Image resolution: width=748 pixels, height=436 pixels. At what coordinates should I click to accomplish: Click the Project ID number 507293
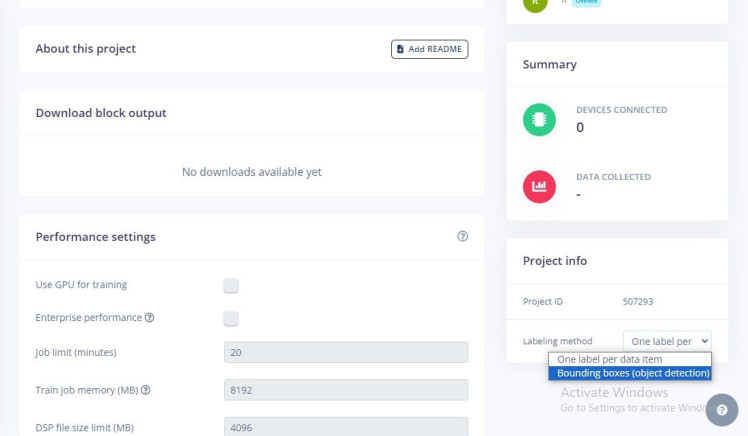pos(640,300)
